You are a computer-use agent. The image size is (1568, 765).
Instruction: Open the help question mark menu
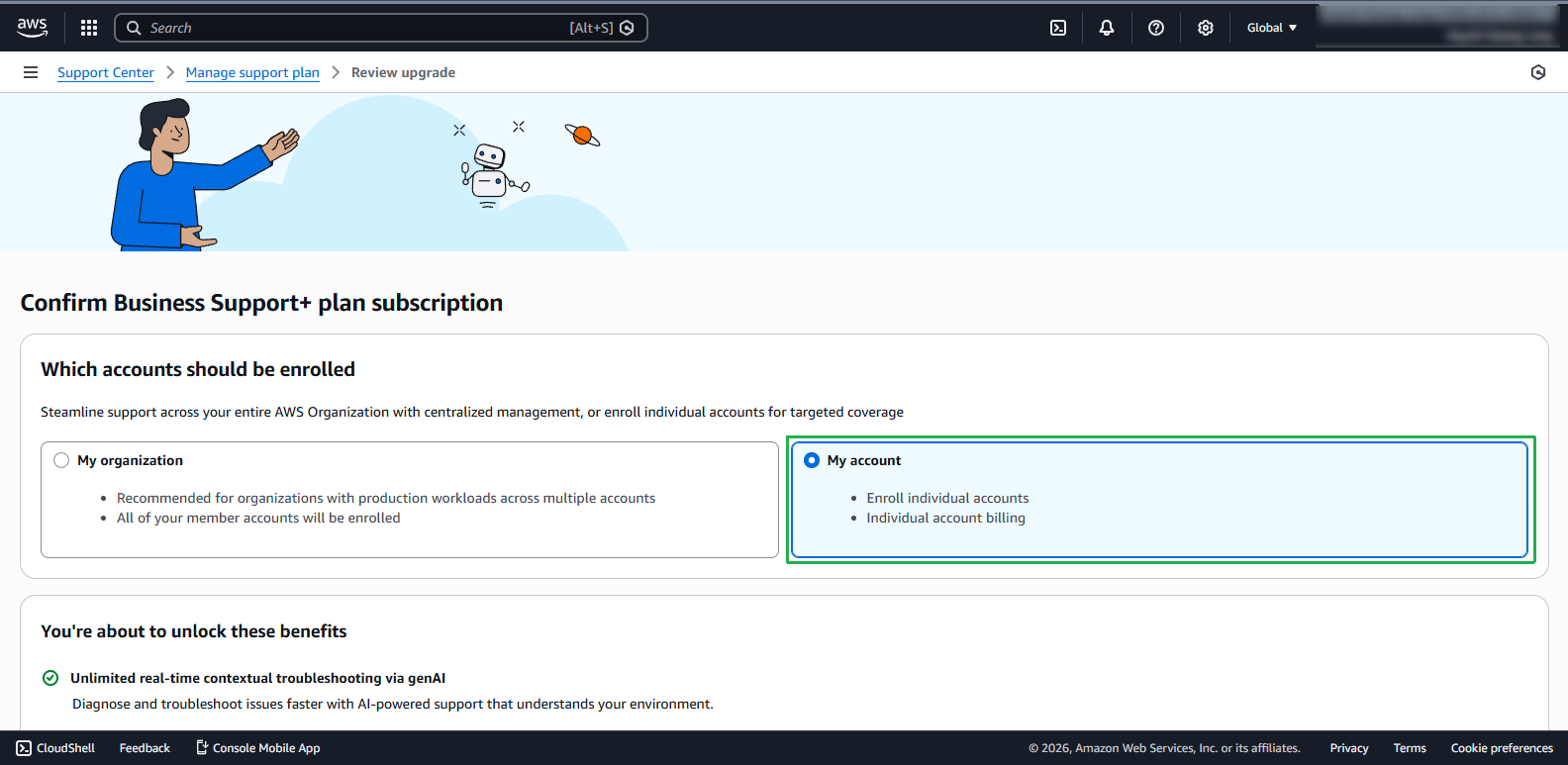[1156, 28]
